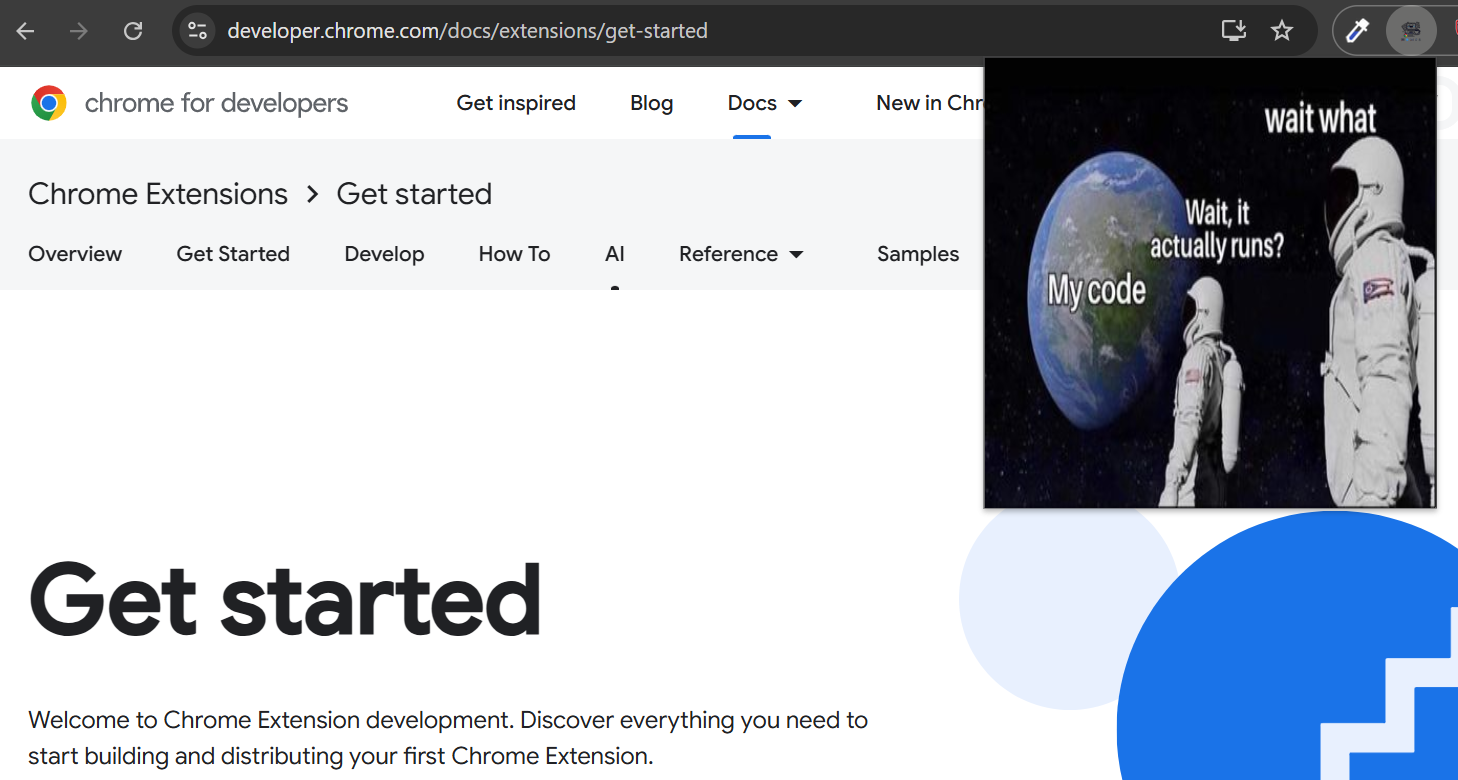Click the Chrome logo
This screenshot has width=1458, height=780.
(49, 103)
